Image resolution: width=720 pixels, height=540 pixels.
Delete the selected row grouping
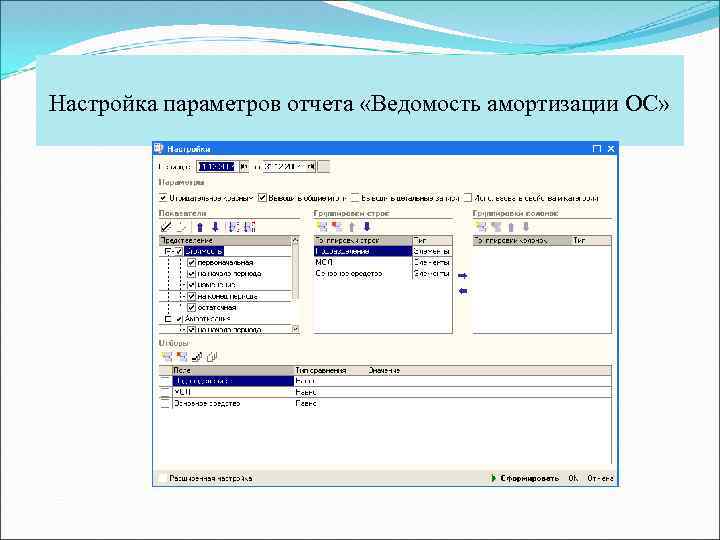point(337,226)
